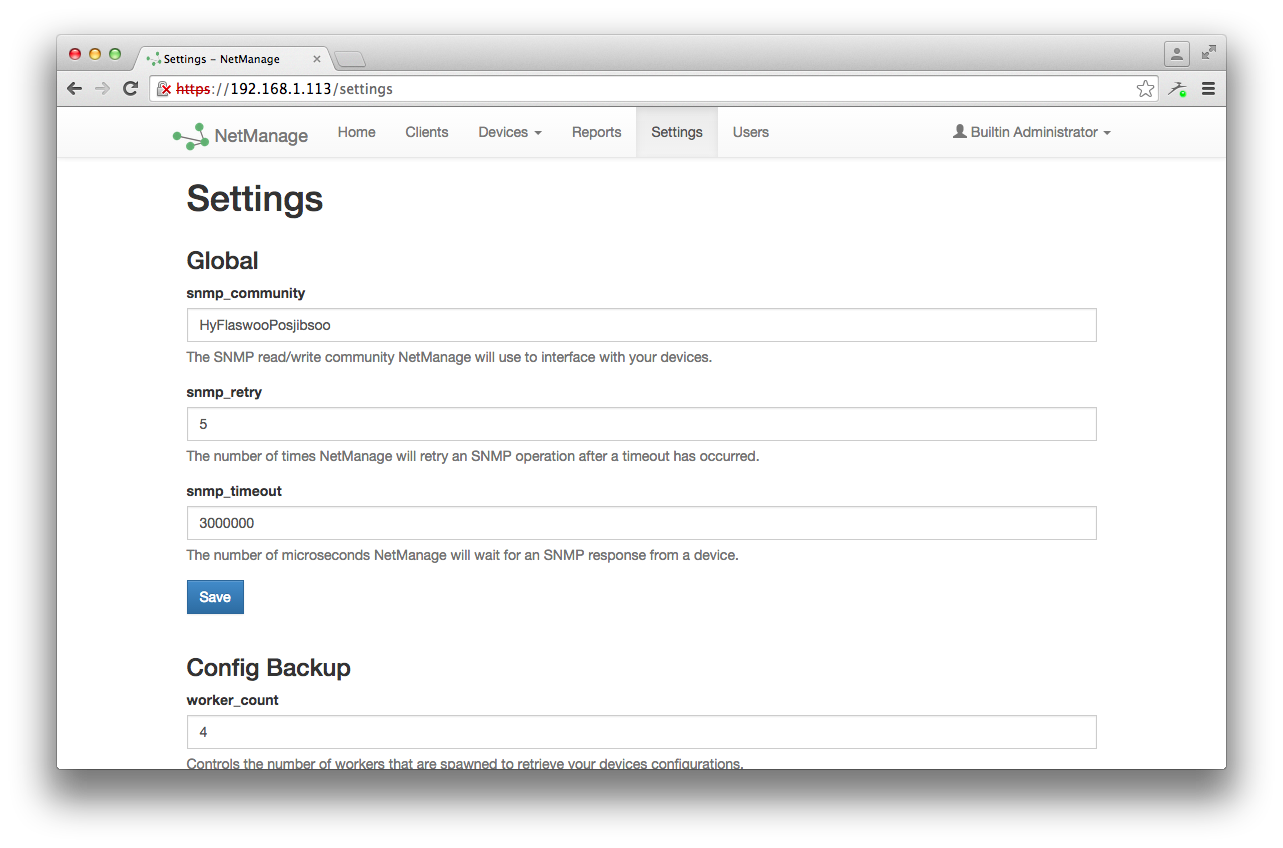Open the Users page
The width and height of the screenshot is (1283, 848).
coord(751,132)
